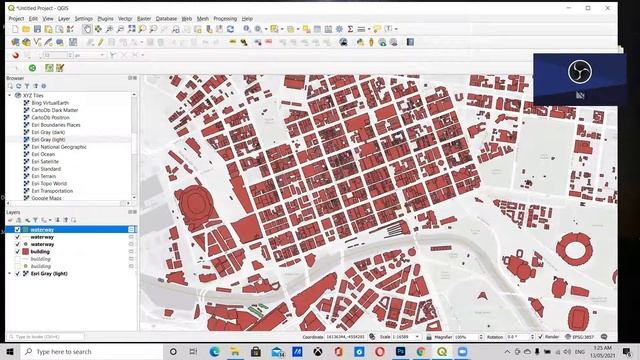This screenshot has height=360, width=640.
Task: Click the Refresh map icon
Action: 231,29
